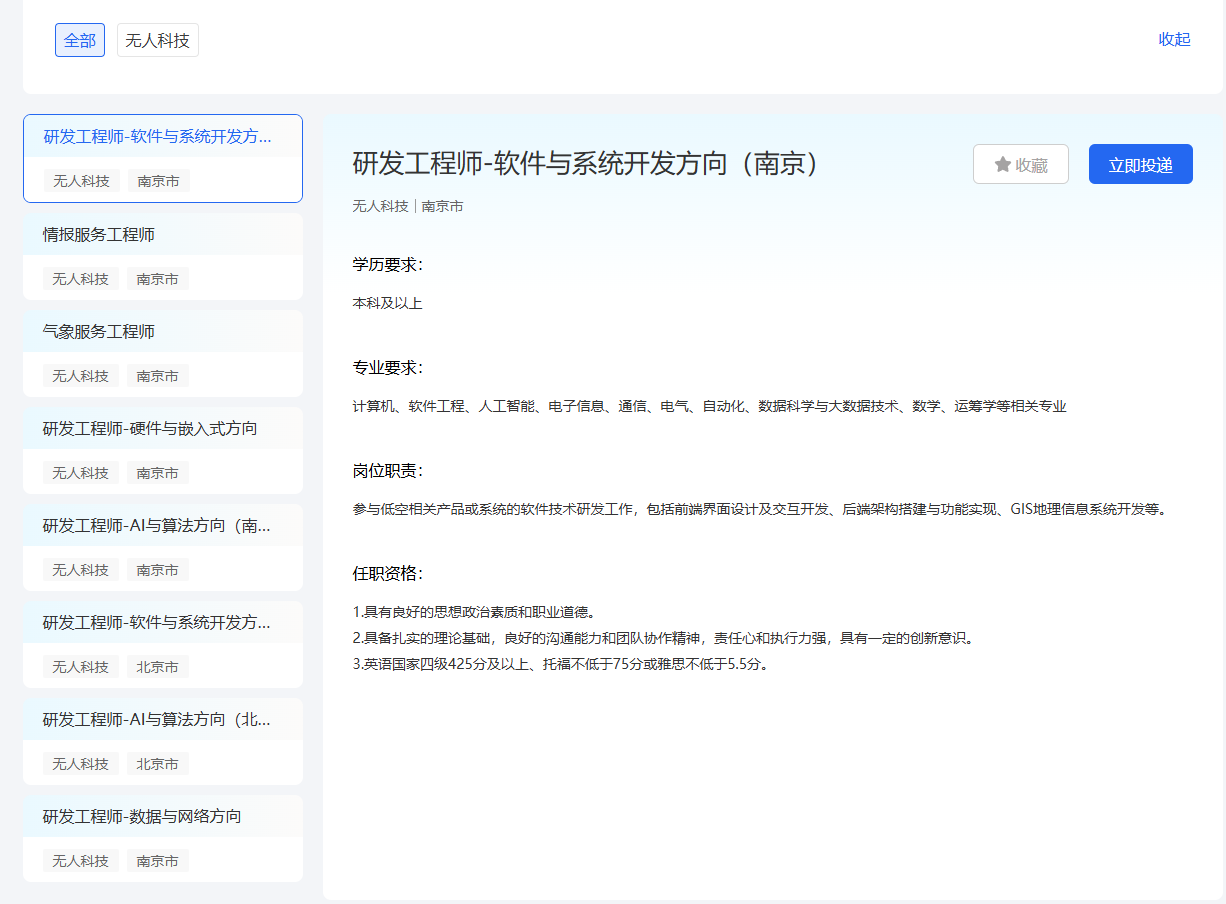
Task: Click 北京市 tag under Beijing AI与算法方向 card
Action: coord(158,764)
